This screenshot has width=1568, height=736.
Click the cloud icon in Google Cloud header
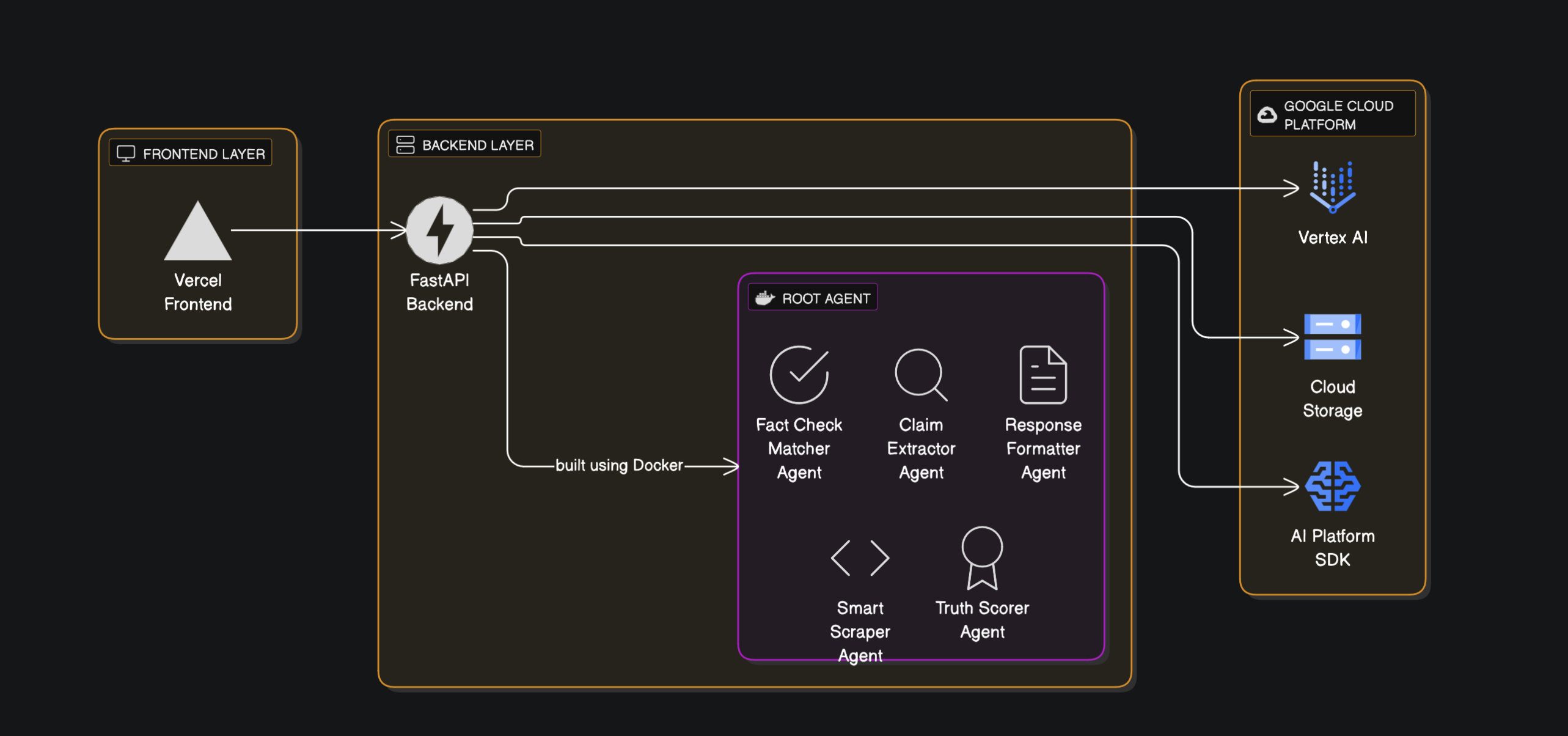click(x=1267, y=115)
